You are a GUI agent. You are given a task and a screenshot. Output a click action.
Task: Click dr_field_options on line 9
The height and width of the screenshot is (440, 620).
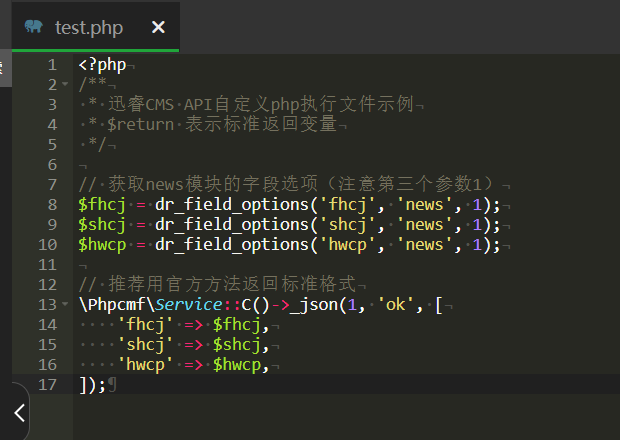pyautogui.click(x=232, y=225)
